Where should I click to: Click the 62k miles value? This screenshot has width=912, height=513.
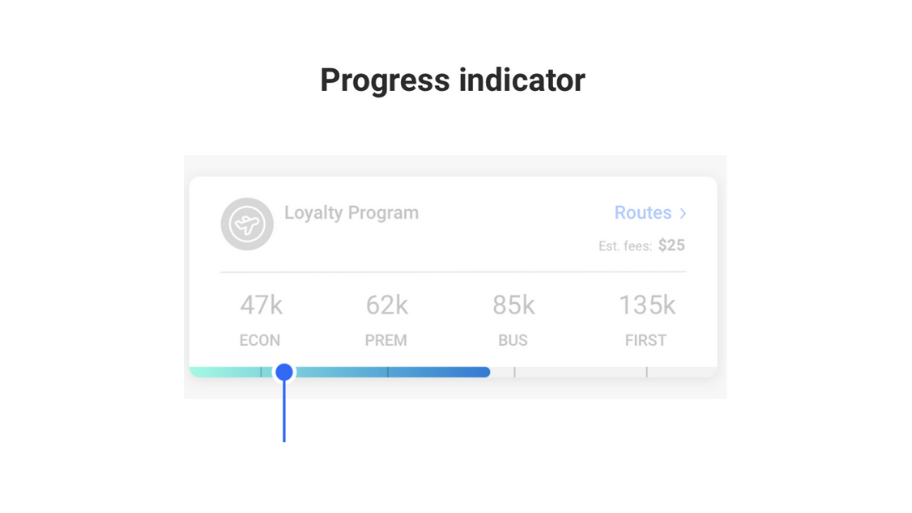coord(386,305)
